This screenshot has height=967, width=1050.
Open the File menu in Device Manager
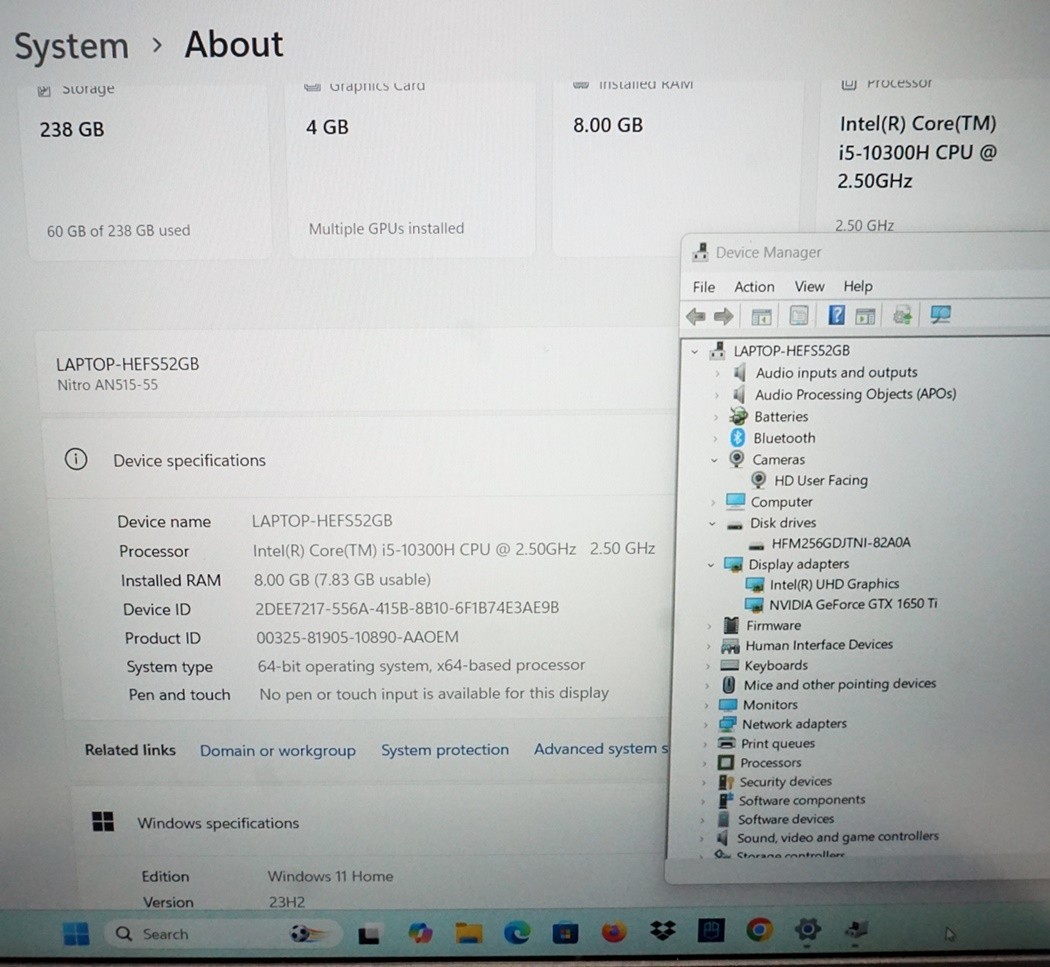703,287
